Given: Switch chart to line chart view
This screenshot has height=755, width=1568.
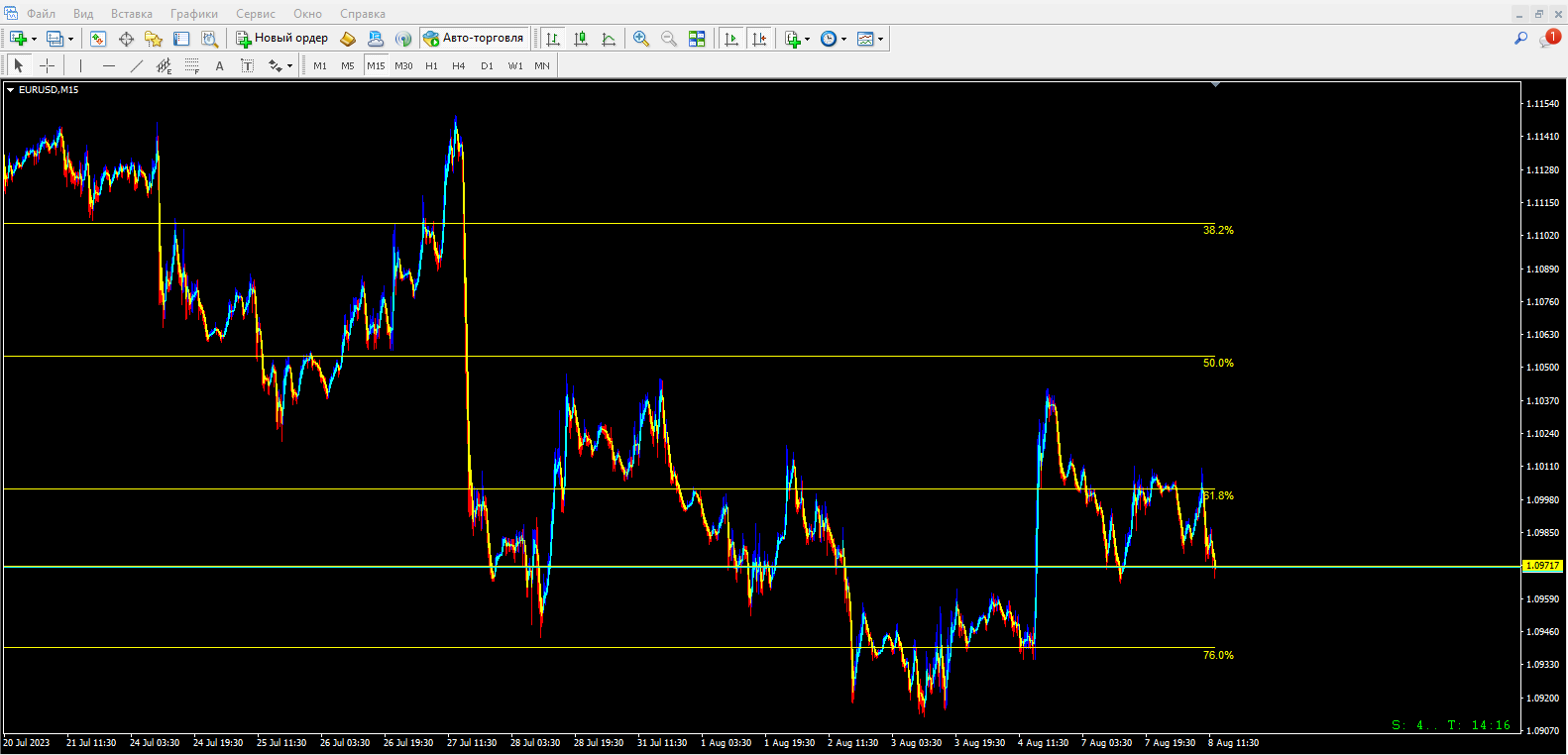Looking at the screenshot, I should (609, 39).
